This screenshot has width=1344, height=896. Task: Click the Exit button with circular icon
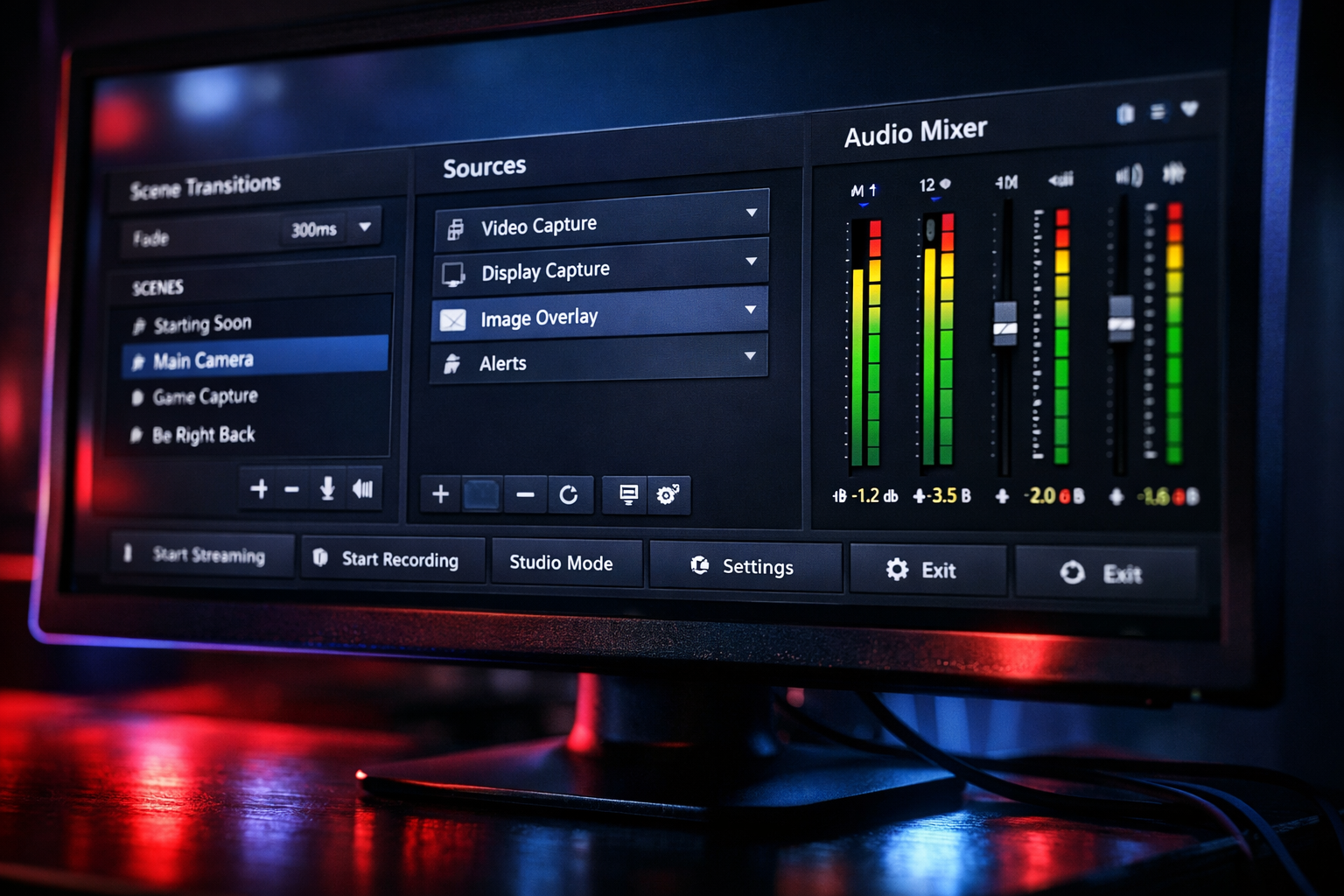pyautogui.click(x=1105, y=573)
